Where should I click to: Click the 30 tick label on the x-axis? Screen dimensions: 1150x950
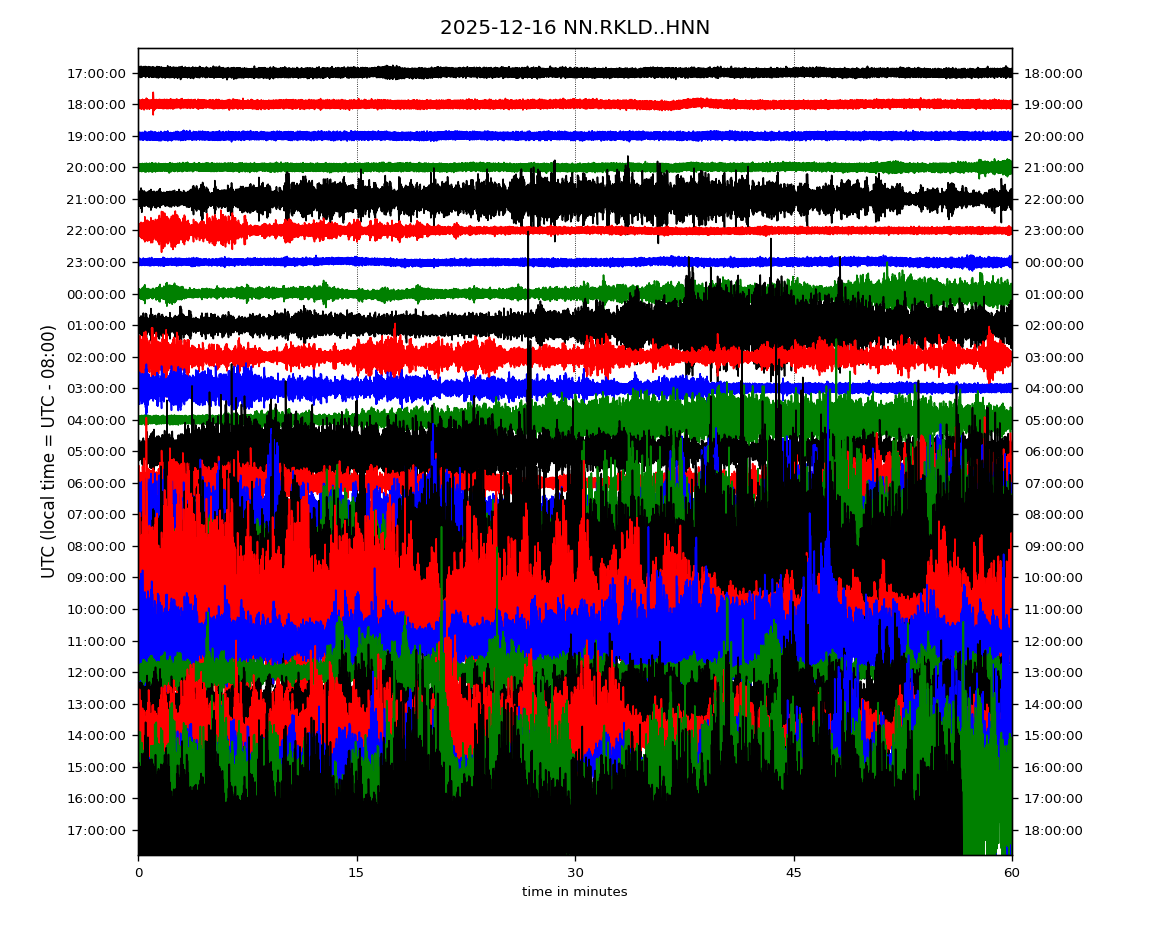[575, 873]
